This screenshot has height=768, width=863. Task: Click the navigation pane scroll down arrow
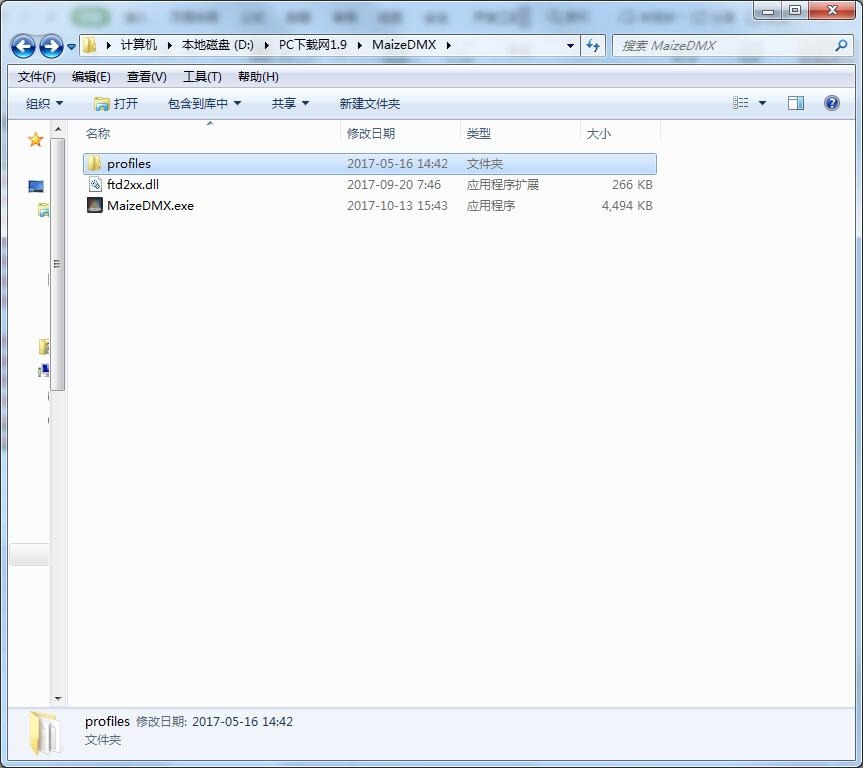[58, 699]
